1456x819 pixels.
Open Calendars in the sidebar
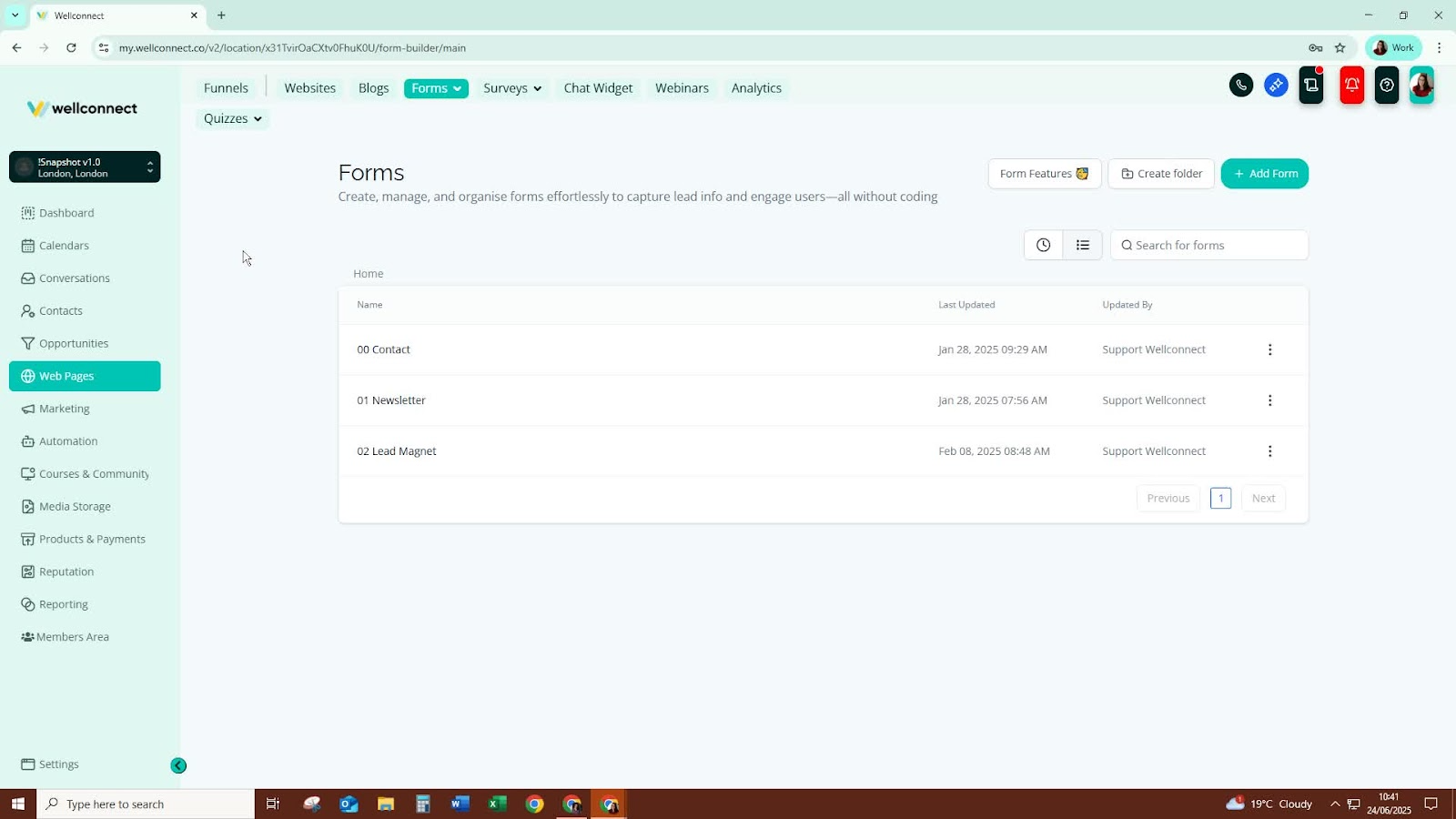pos(85,246)
